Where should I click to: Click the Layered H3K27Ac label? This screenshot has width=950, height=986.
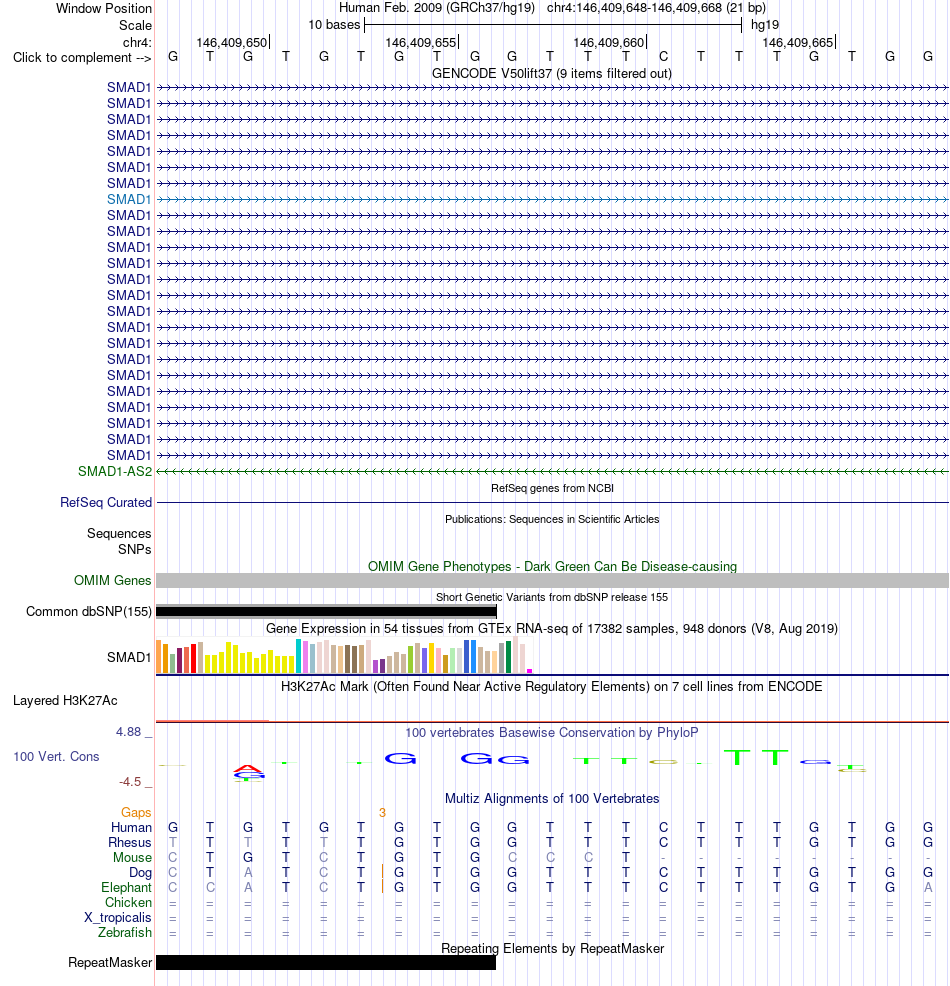click(x=65, y=701)
